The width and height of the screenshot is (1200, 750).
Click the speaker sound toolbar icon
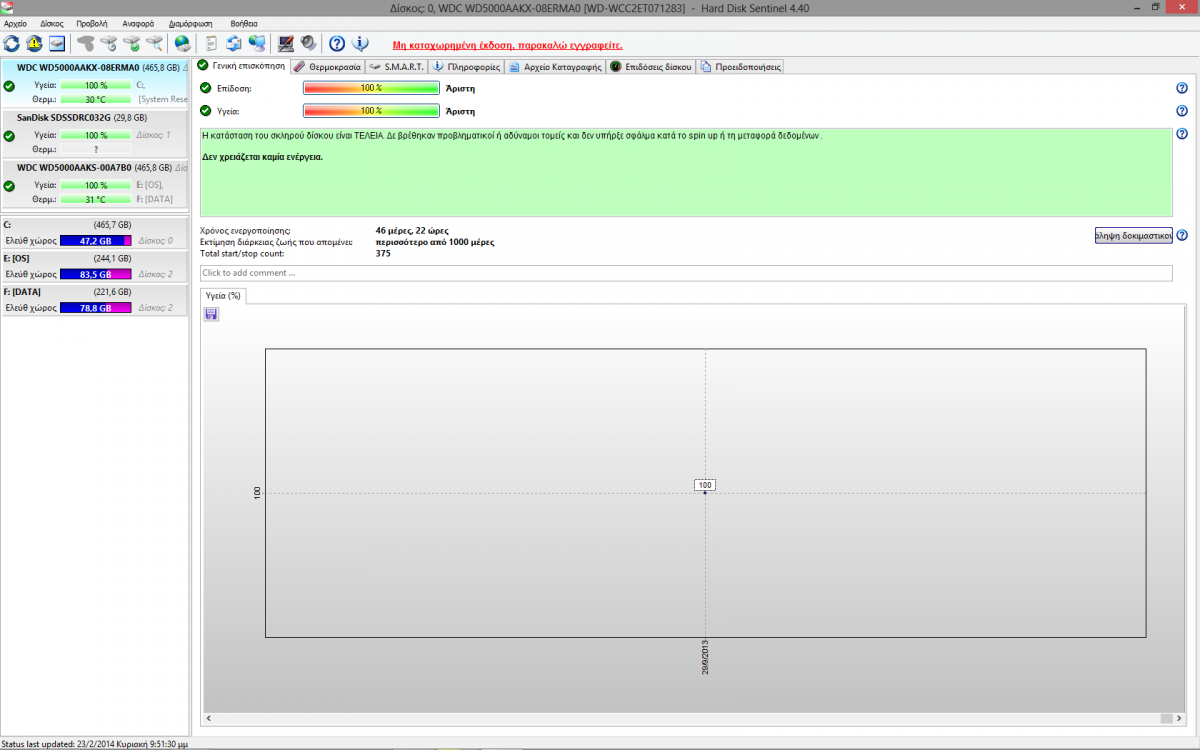(308, 43)
